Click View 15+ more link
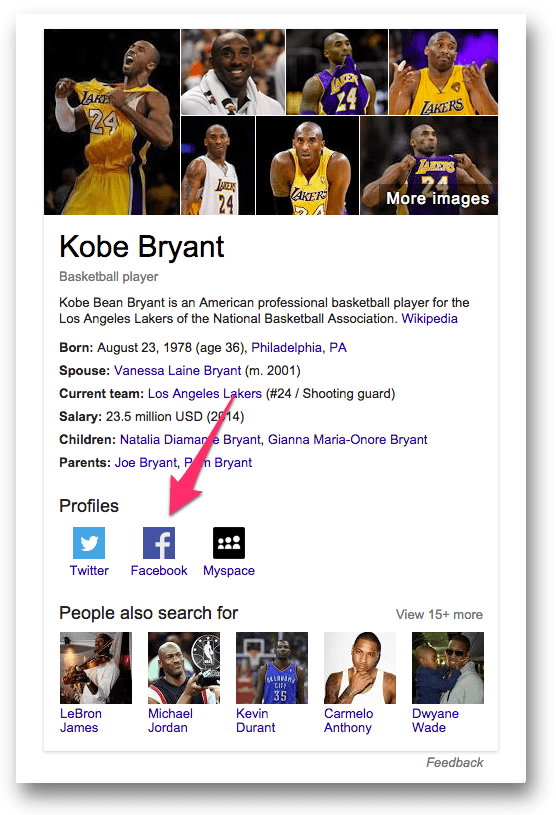556x815 pixels. pyautogui.click(x=439, y=614)
